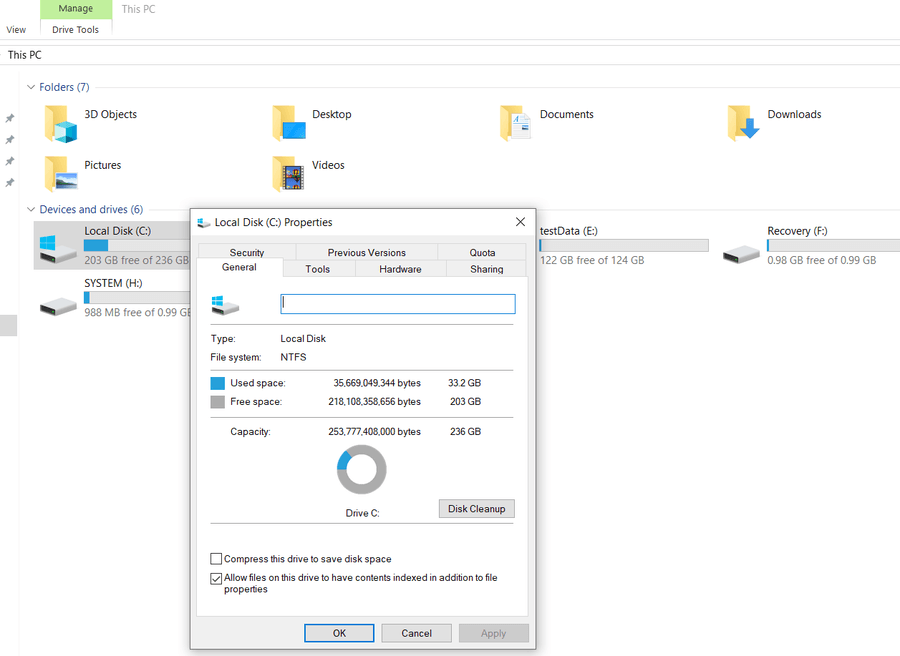Close the Local Disk (C:) Properties dialog
Screen dimensions: 900x656
(x=520, y=222)
